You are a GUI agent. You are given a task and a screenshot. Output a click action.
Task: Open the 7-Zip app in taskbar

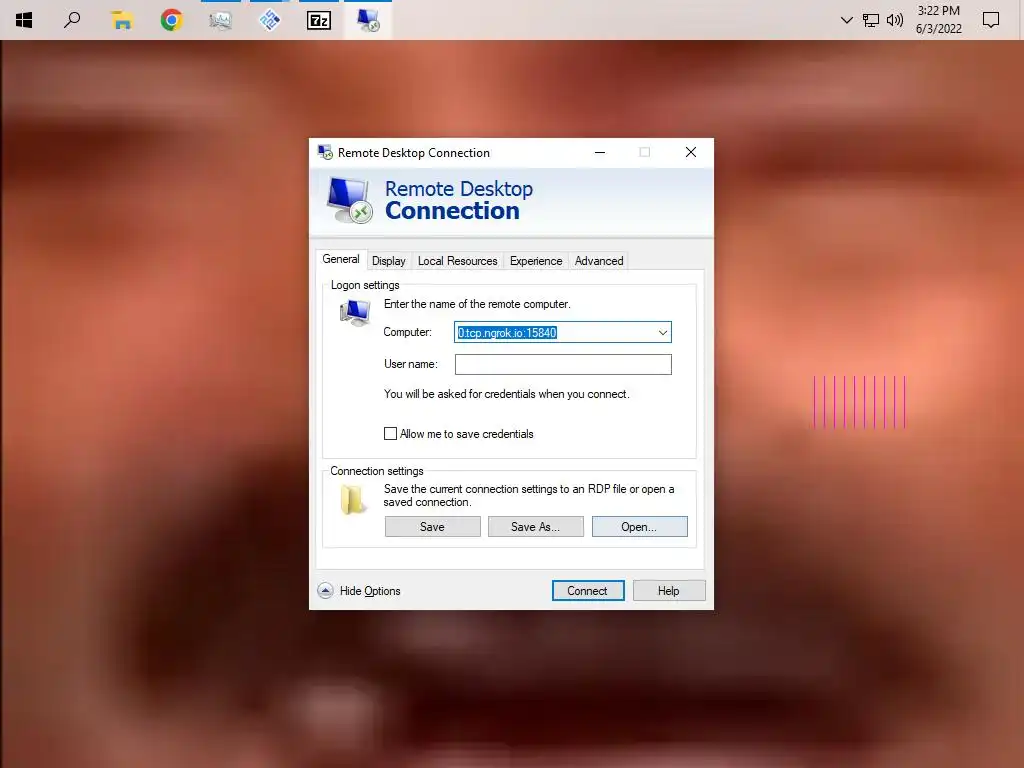319,20
